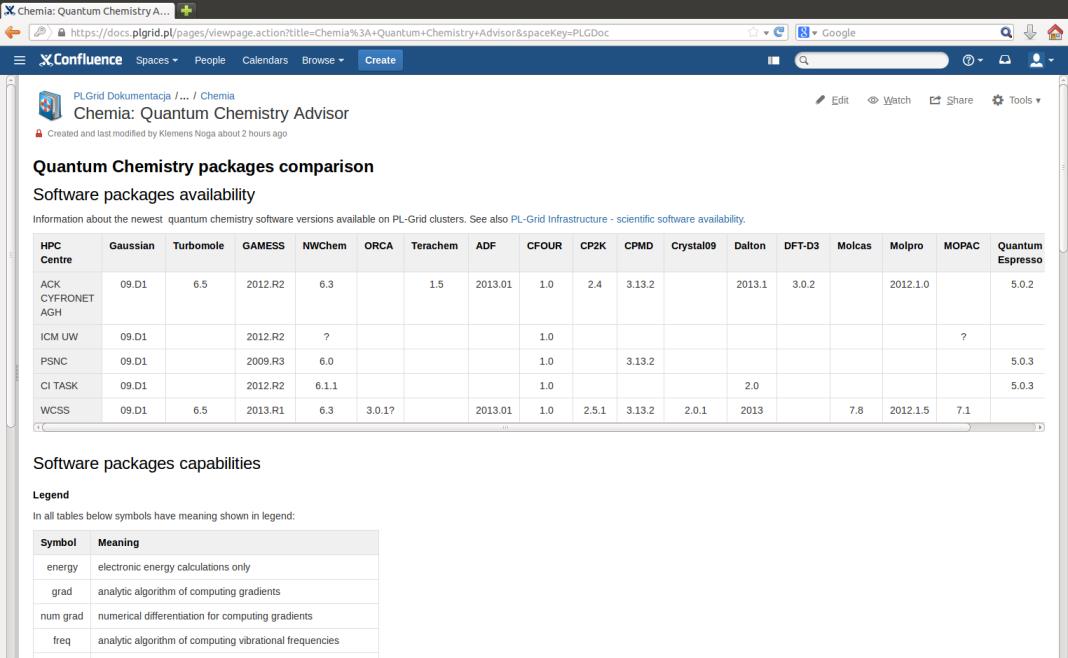Image resolution: width=1068 pixels, height=658 pixels.
Task: Click the table scrollbar left arrow
Action: pos(37,427)
